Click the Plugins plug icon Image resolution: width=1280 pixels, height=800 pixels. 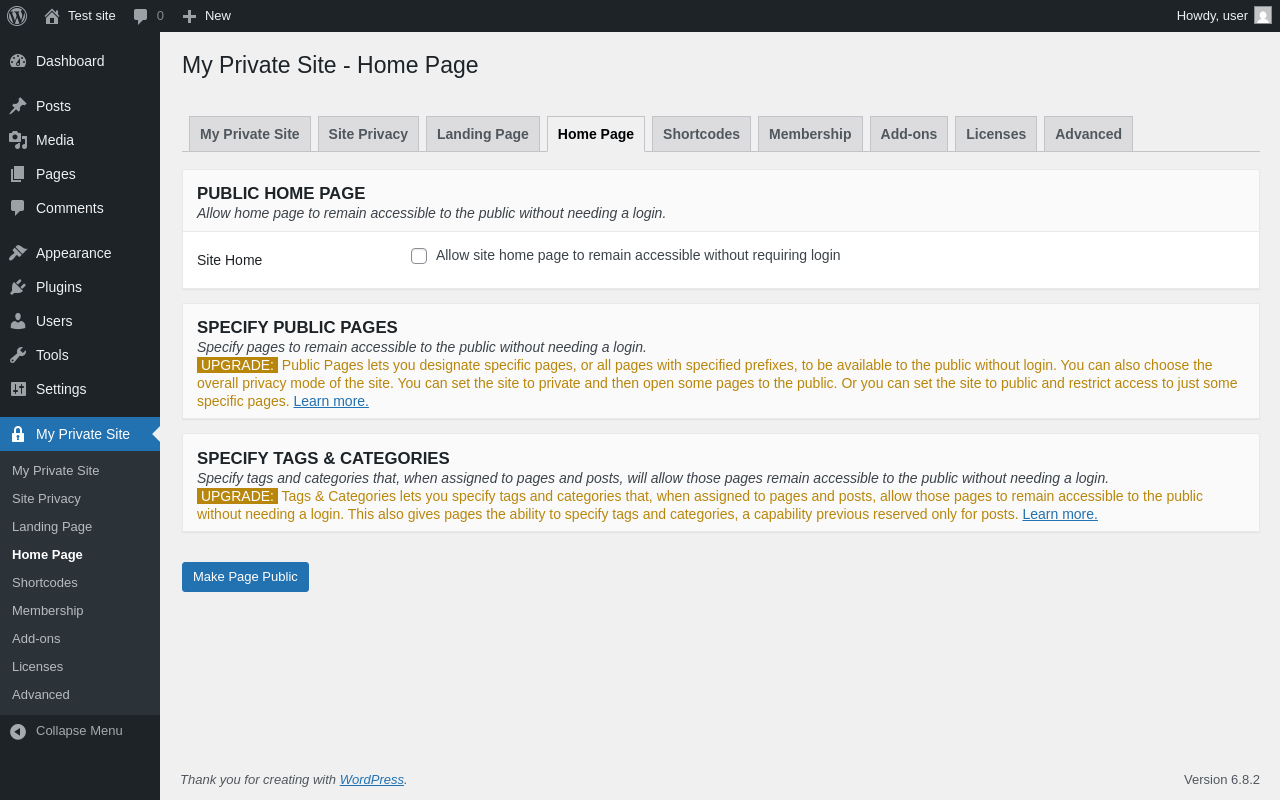18,287
